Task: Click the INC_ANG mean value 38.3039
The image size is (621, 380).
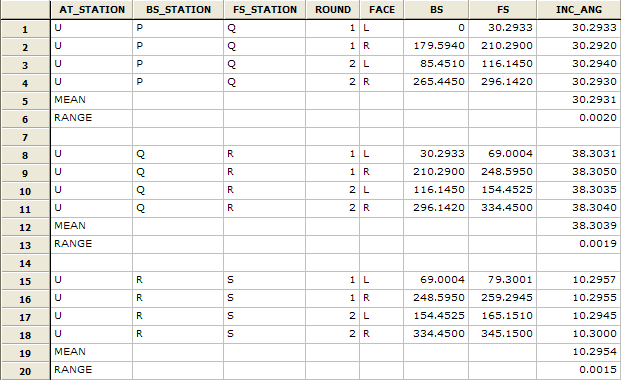Action: (x=579, y=226)
